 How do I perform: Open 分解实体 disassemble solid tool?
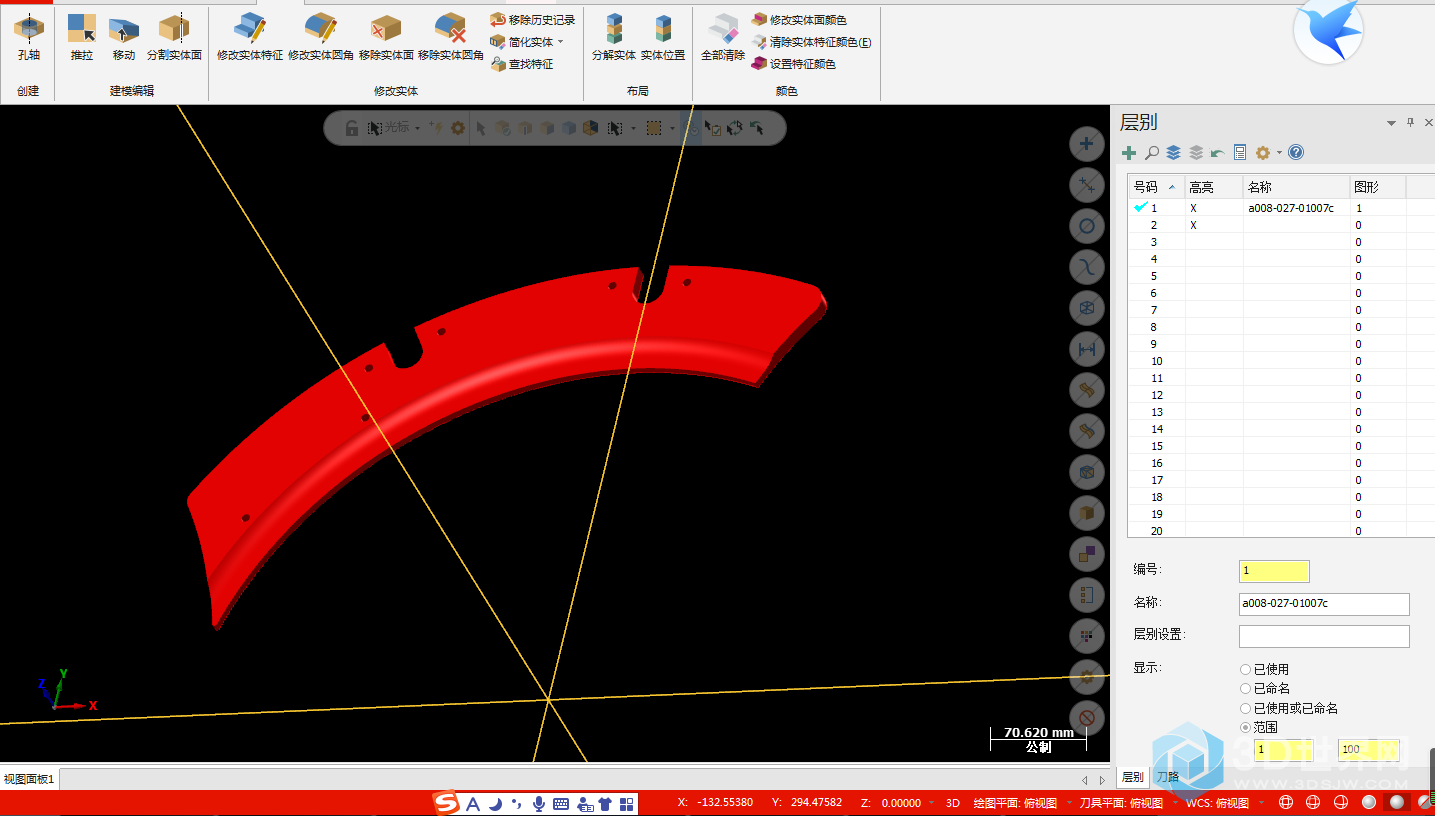(x=614, y=38)
